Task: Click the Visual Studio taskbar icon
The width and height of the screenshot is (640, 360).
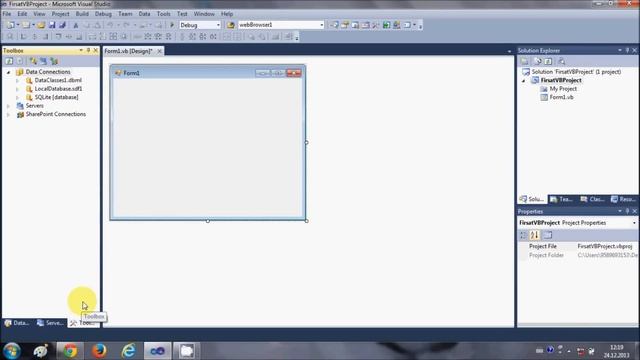Action: click(x=157, y=351)
